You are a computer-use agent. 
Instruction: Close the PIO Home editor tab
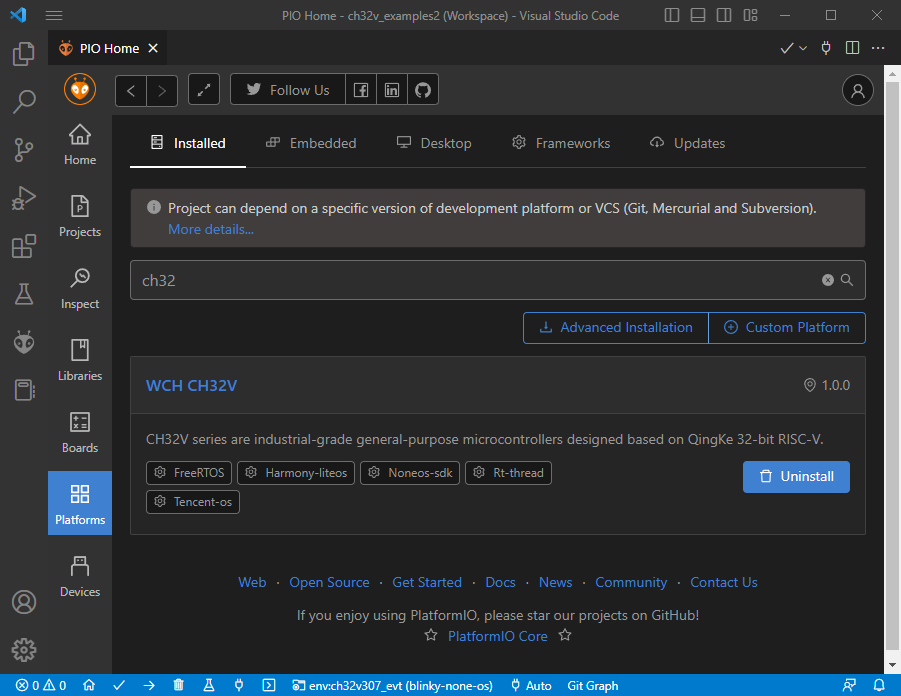tap(153, 48)
